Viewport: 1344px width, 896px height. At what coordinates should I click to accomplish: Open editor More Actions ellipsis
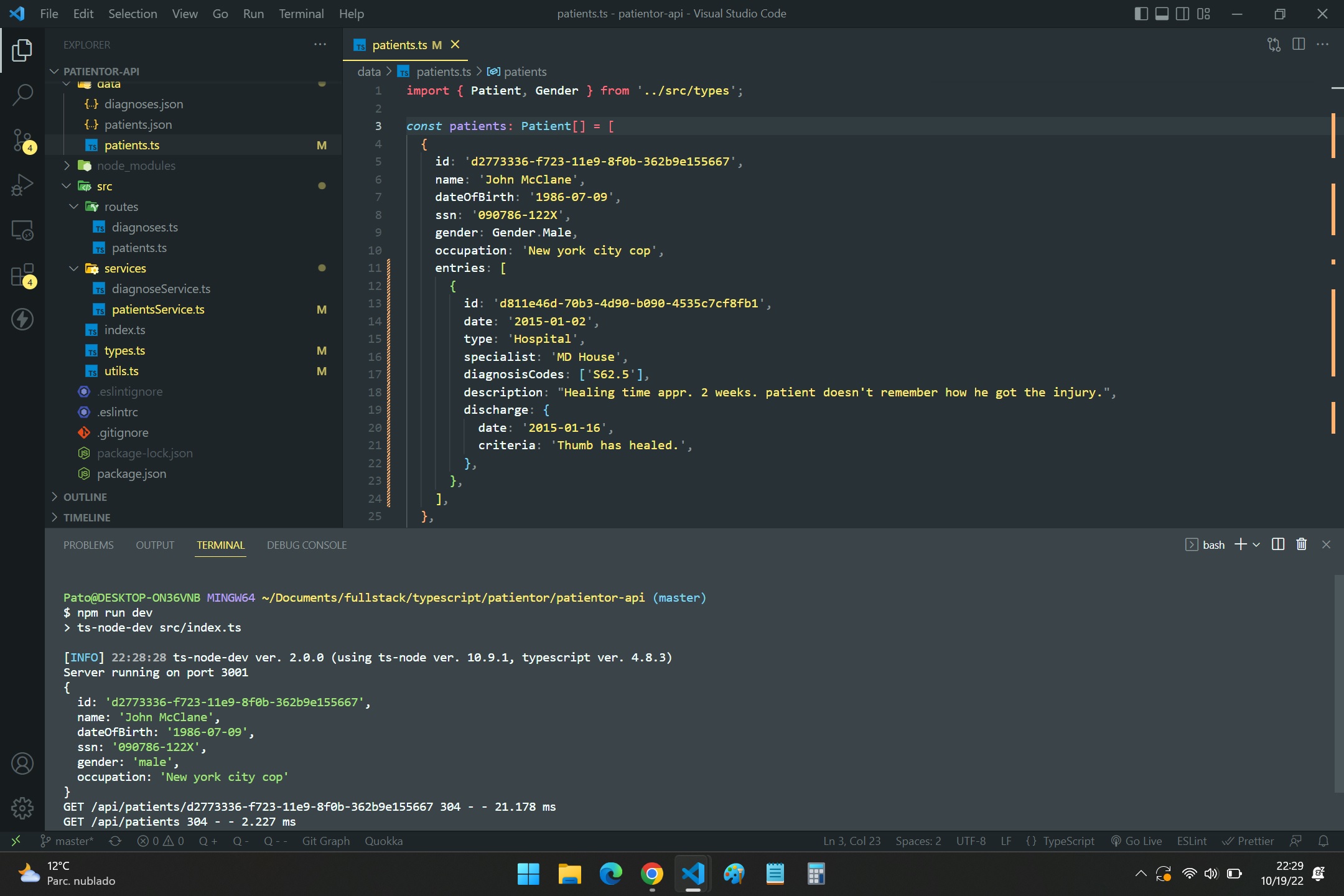(1323, 45)
